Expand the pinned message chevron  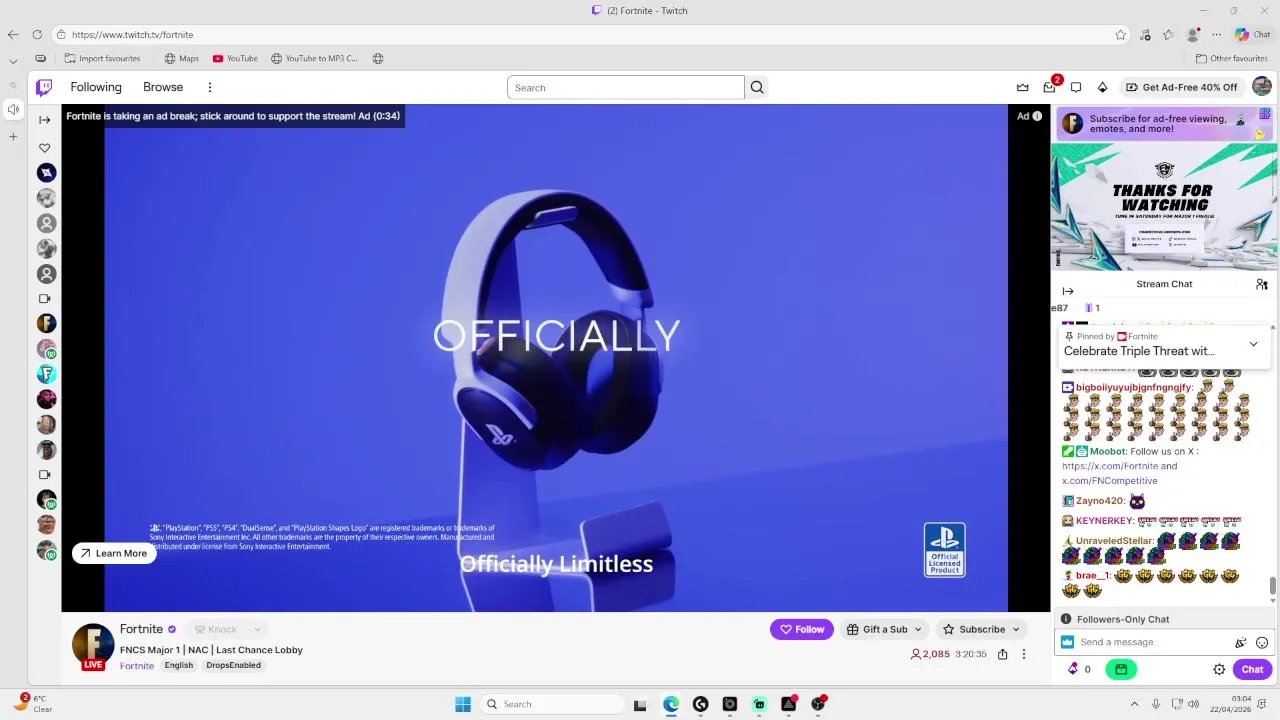pos(1253,345)
